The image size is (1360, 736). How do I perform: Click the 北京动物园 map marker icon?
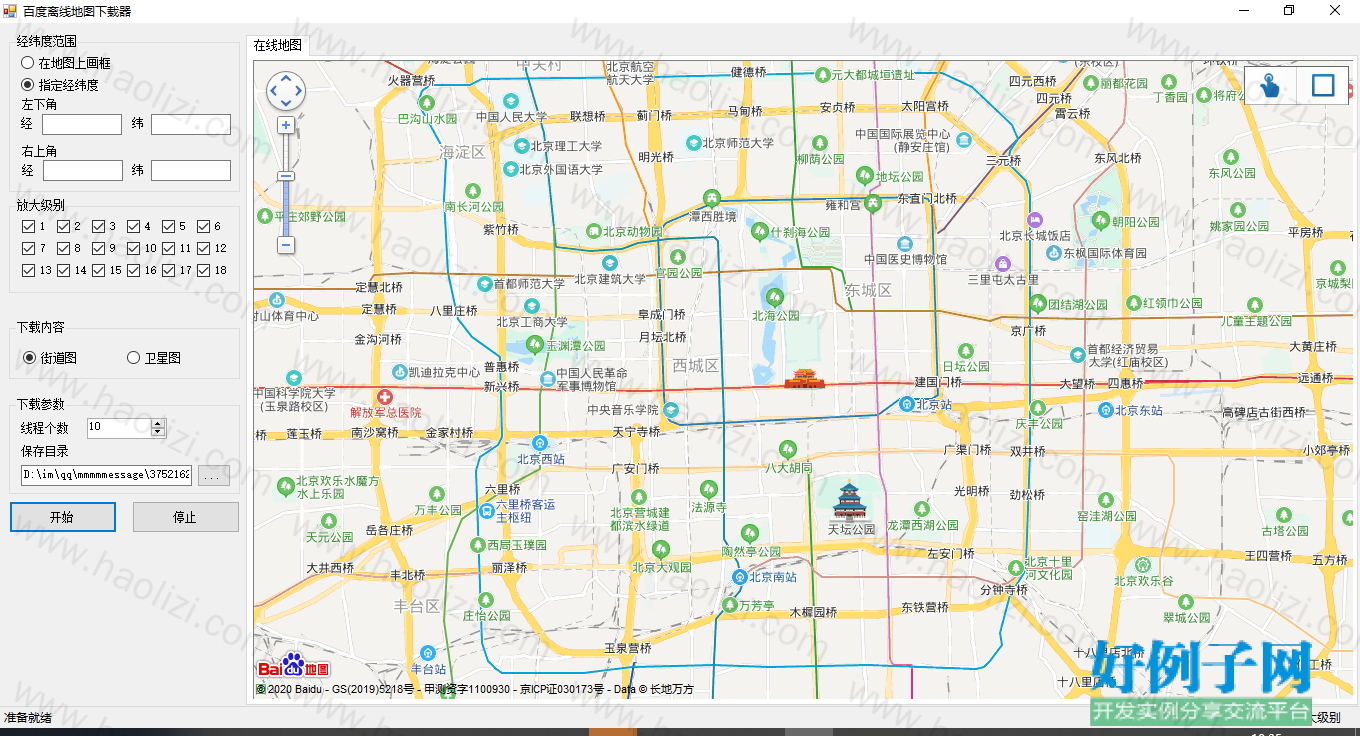[593, 232]
